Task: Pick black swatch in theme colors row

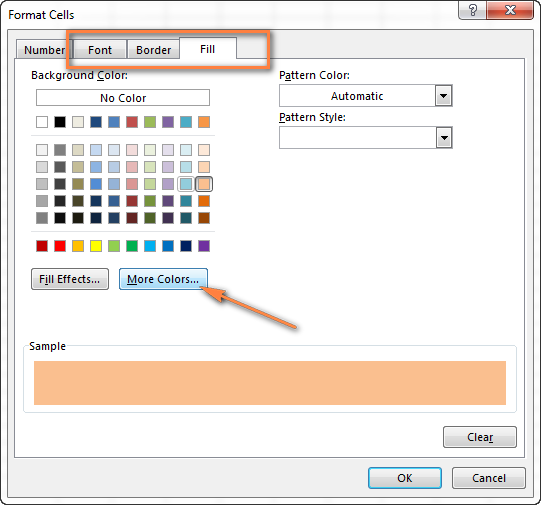Action: (x=60, y=122)
